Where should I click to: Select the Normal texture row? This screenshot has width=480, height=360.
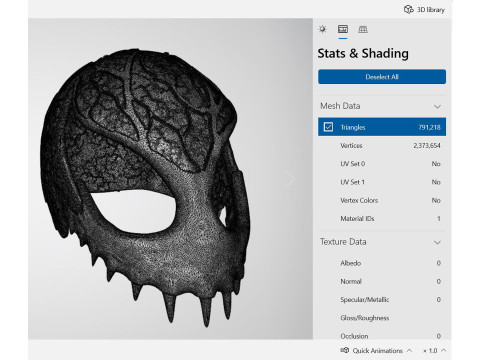point(382,281)
